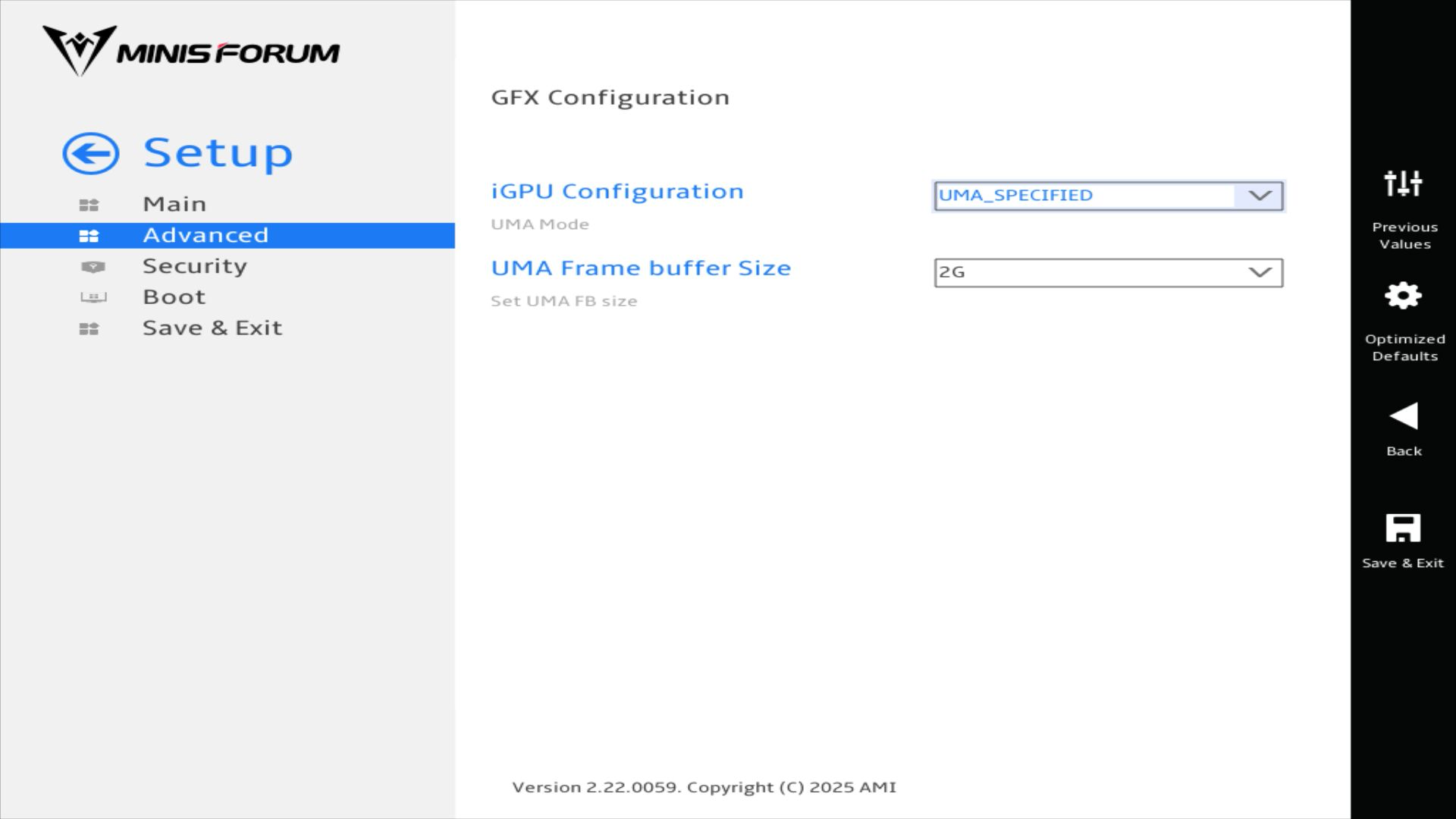
Task: Select the UMA Frame buffer Size label
Action: [641, 268]
